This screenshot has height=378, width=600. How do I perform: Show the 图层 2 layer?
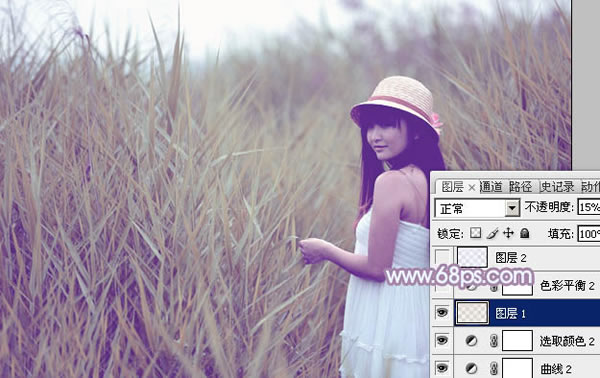coord(442,257)
